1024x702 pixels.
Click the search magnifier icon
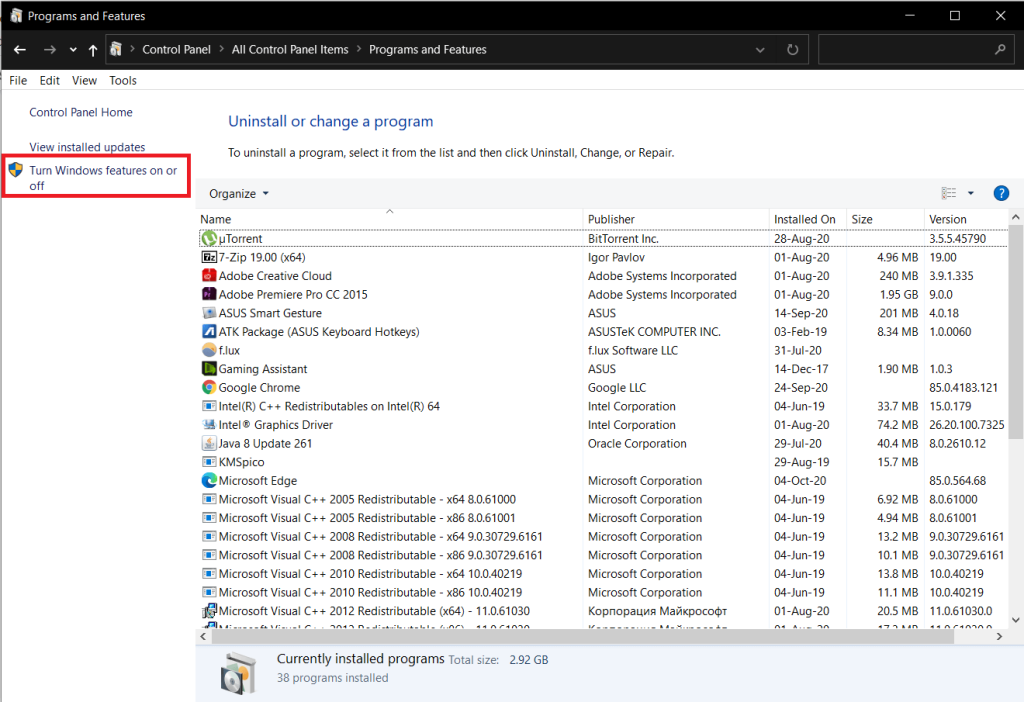(1000, 50)
